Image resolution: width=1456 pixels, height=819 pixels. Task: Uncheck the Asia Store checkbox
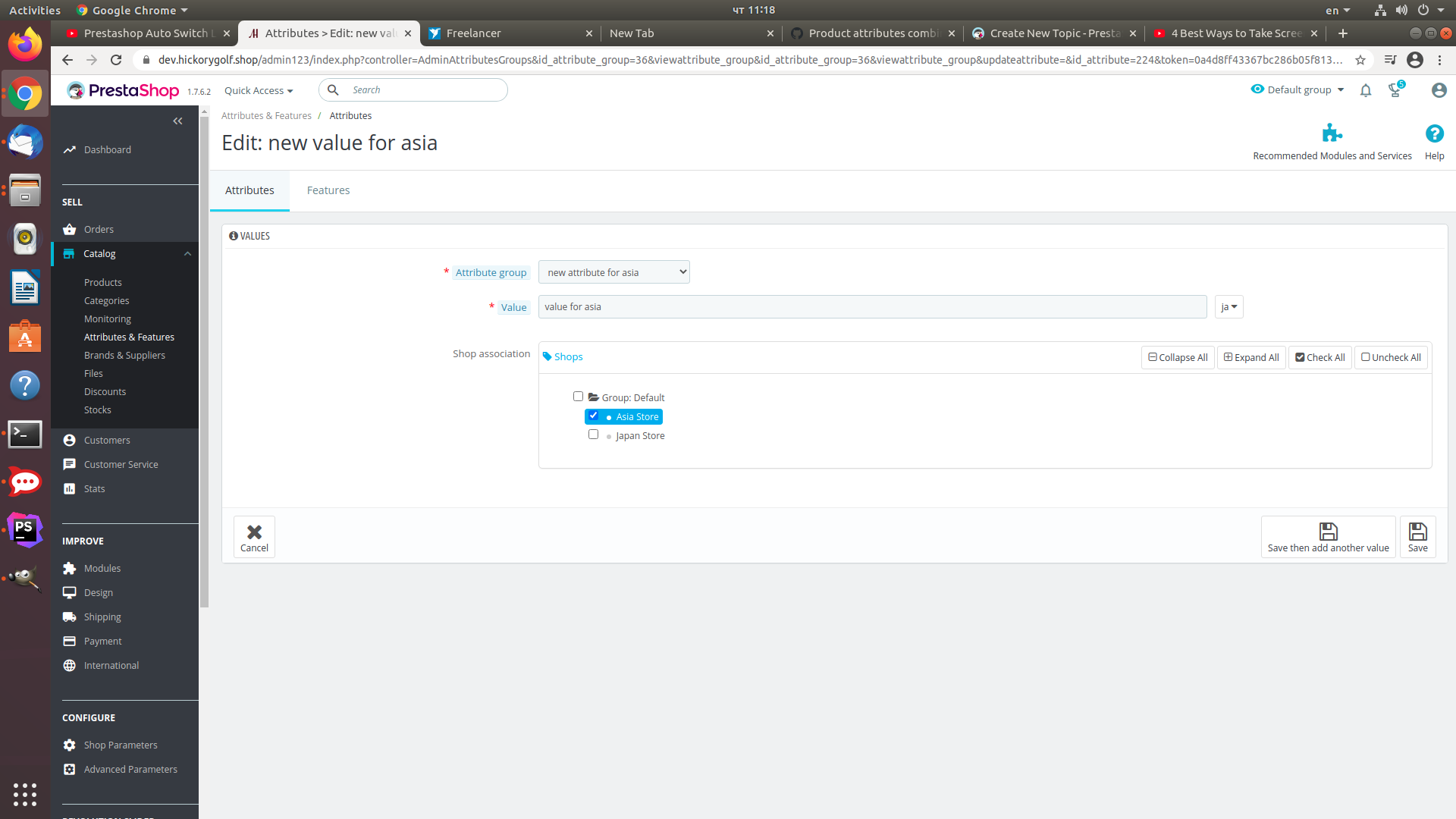(x=593, y=416)
